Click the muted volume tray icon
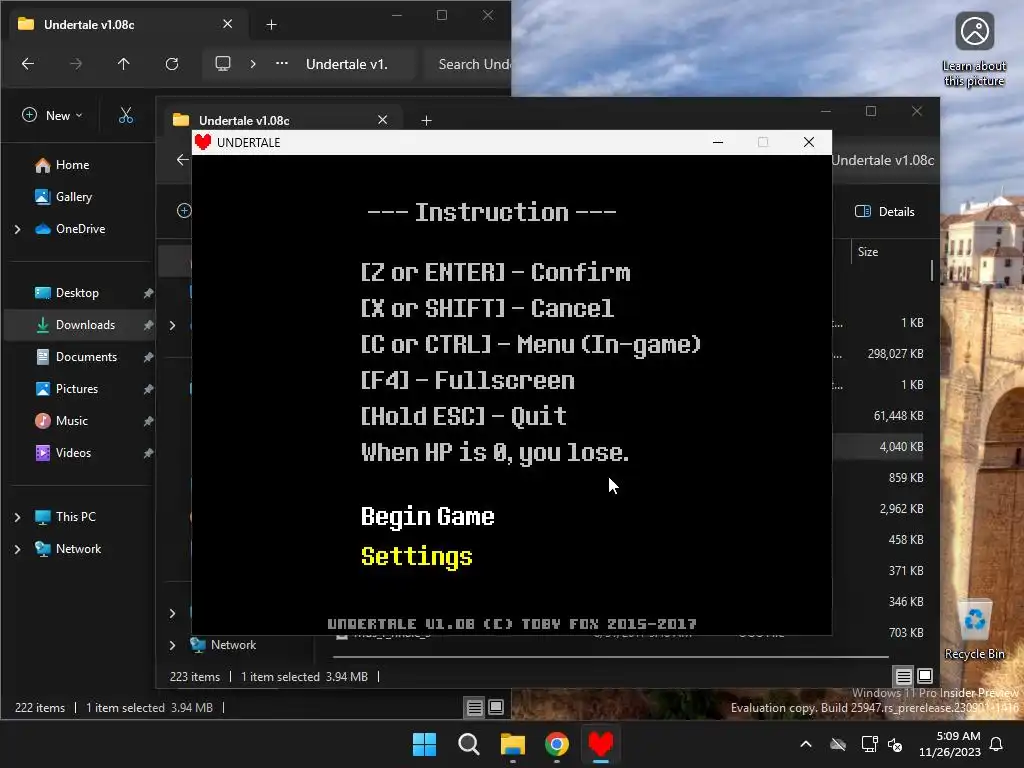Image resolution: width=1024 pixels, height=768 pixels. 895,744
